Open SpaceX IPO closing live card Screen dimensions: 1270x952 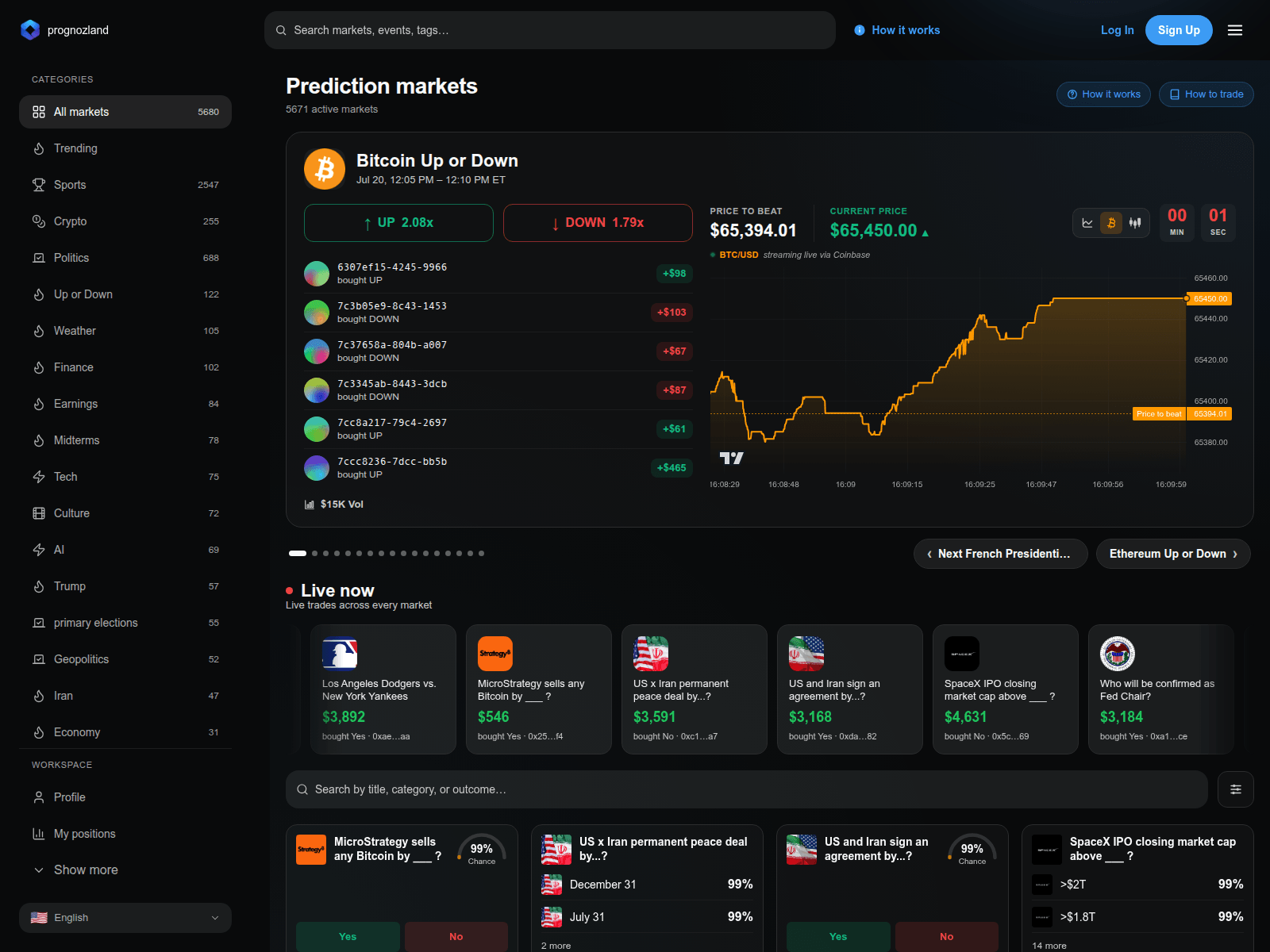pyautogui.click(x=1006, y=689)
